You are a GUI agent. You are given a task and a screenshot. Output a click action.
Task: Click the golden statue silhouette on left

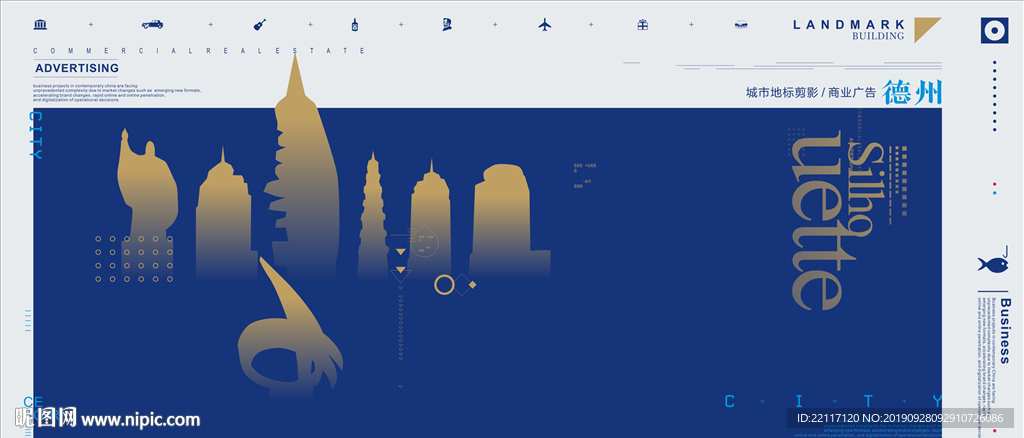(147, 196)
